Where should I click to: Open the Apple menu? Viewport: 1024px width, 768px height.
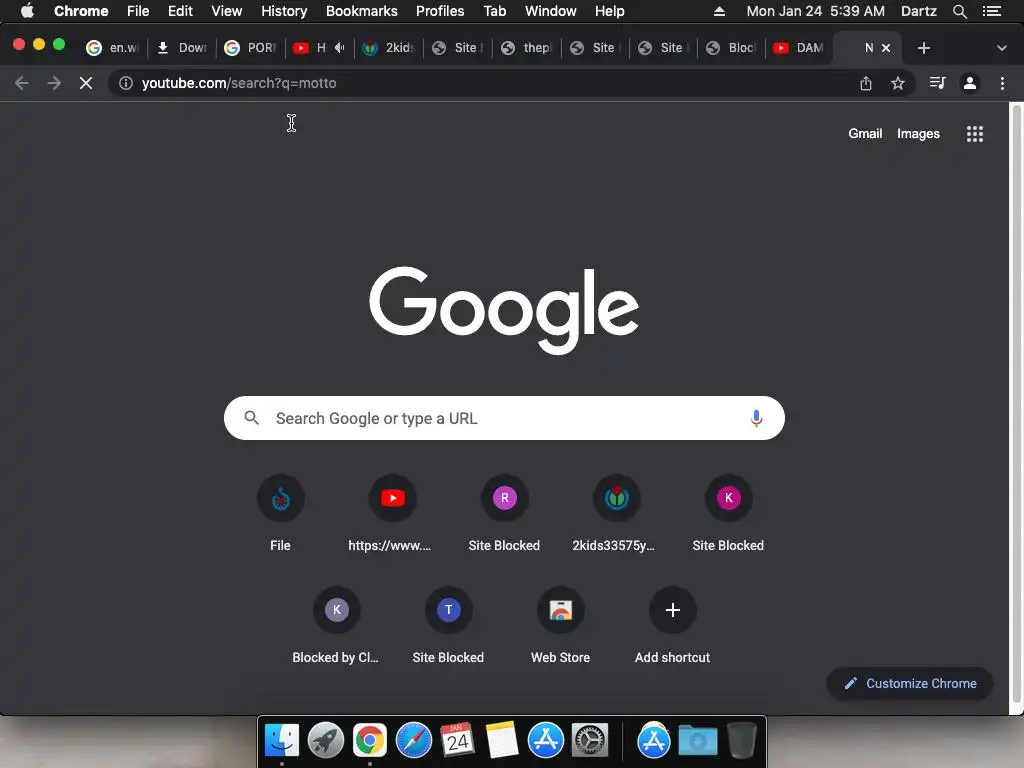click(x=27, y=11)
